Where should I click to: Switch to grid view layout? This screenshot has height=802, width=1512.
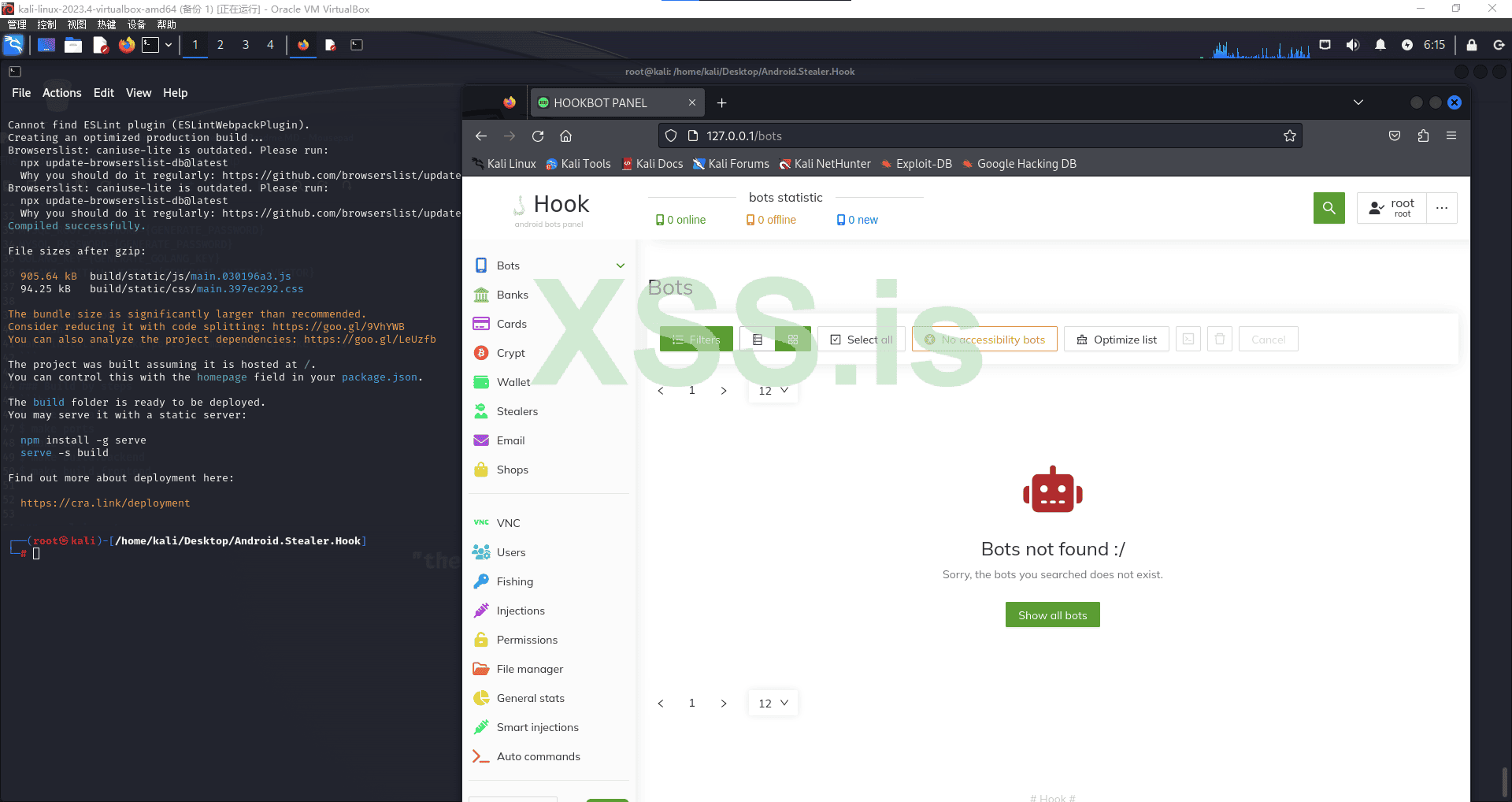pos(793,340)
